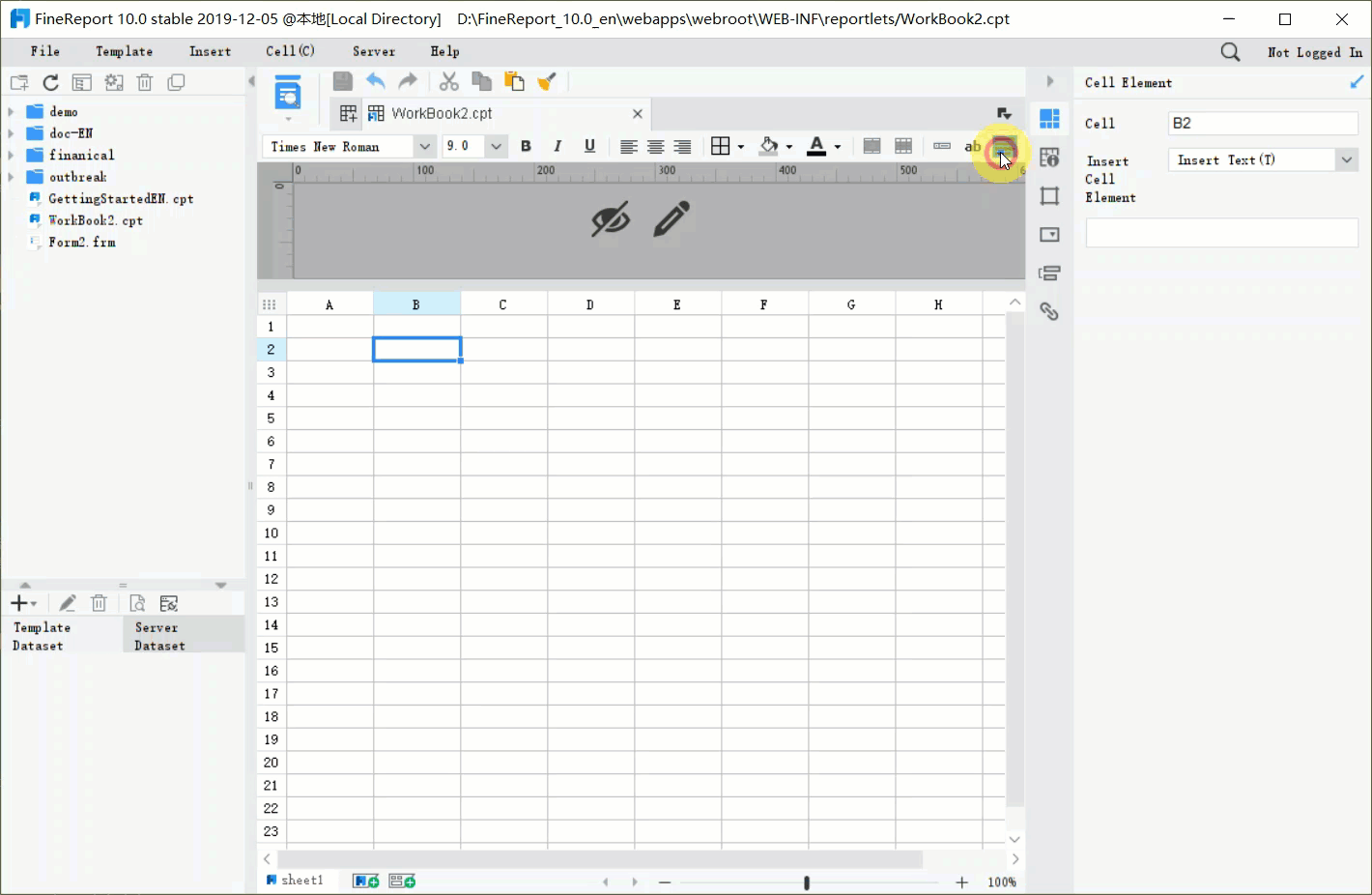This screenshot has height=895, width=1372.
Task: Open the border settings icon
Action: click(721, 146)
